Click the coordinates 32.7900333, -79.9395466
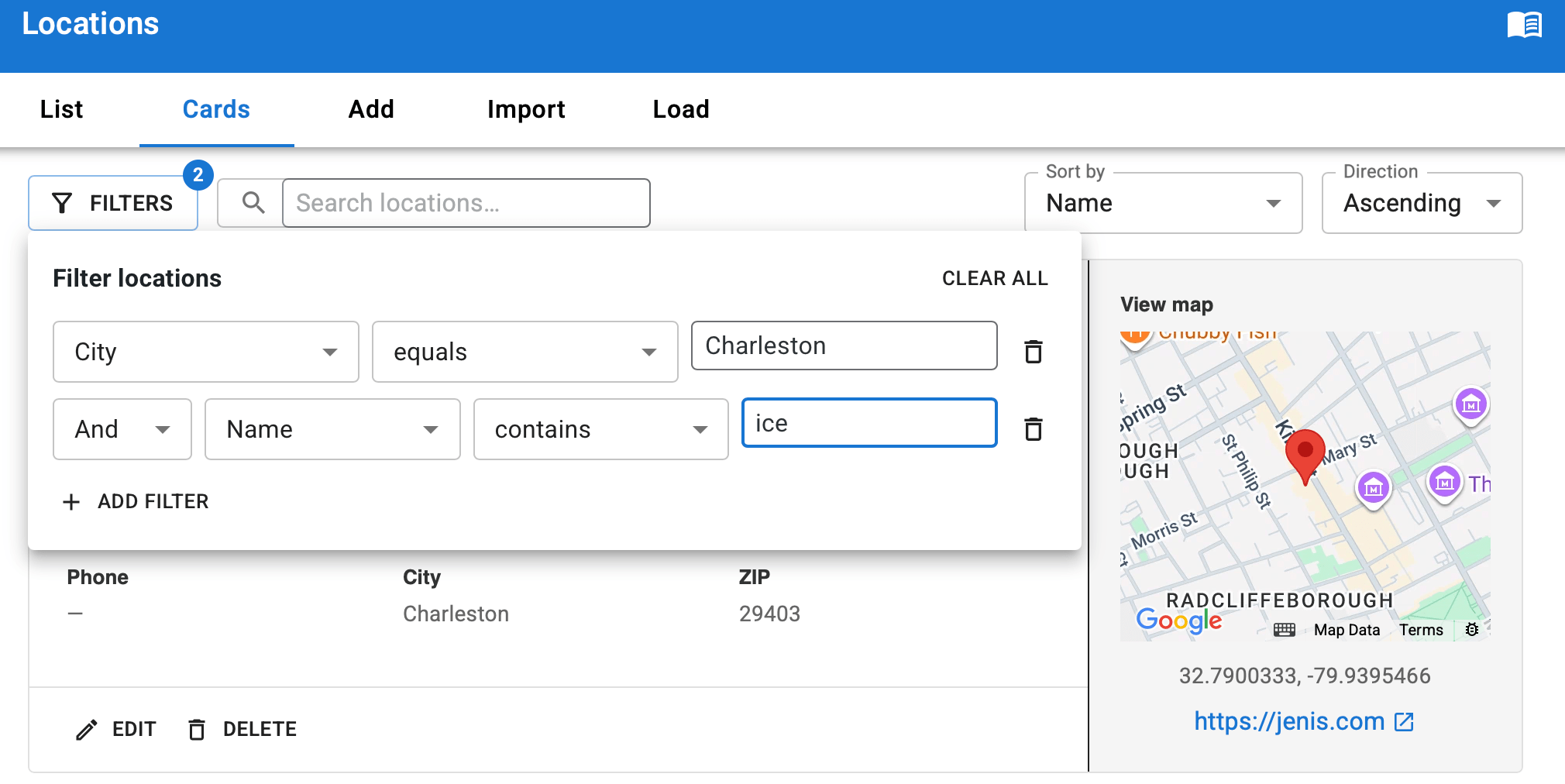Screen dimensions: 1565x784 1305,676
